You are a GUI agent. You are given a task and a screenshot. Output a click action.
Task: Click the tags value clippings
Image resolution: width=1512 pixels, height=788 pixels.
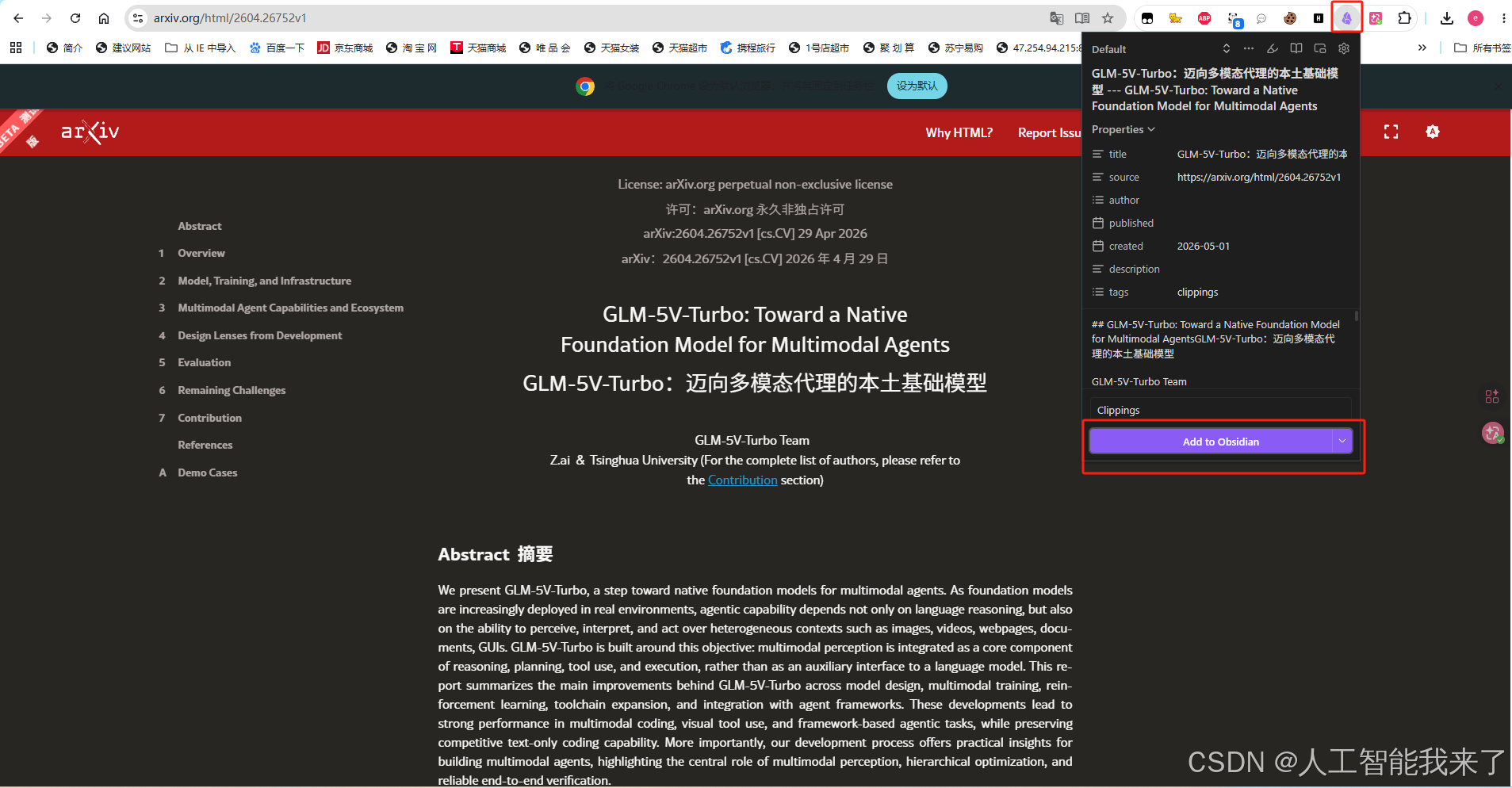(x=1197, y=292)
